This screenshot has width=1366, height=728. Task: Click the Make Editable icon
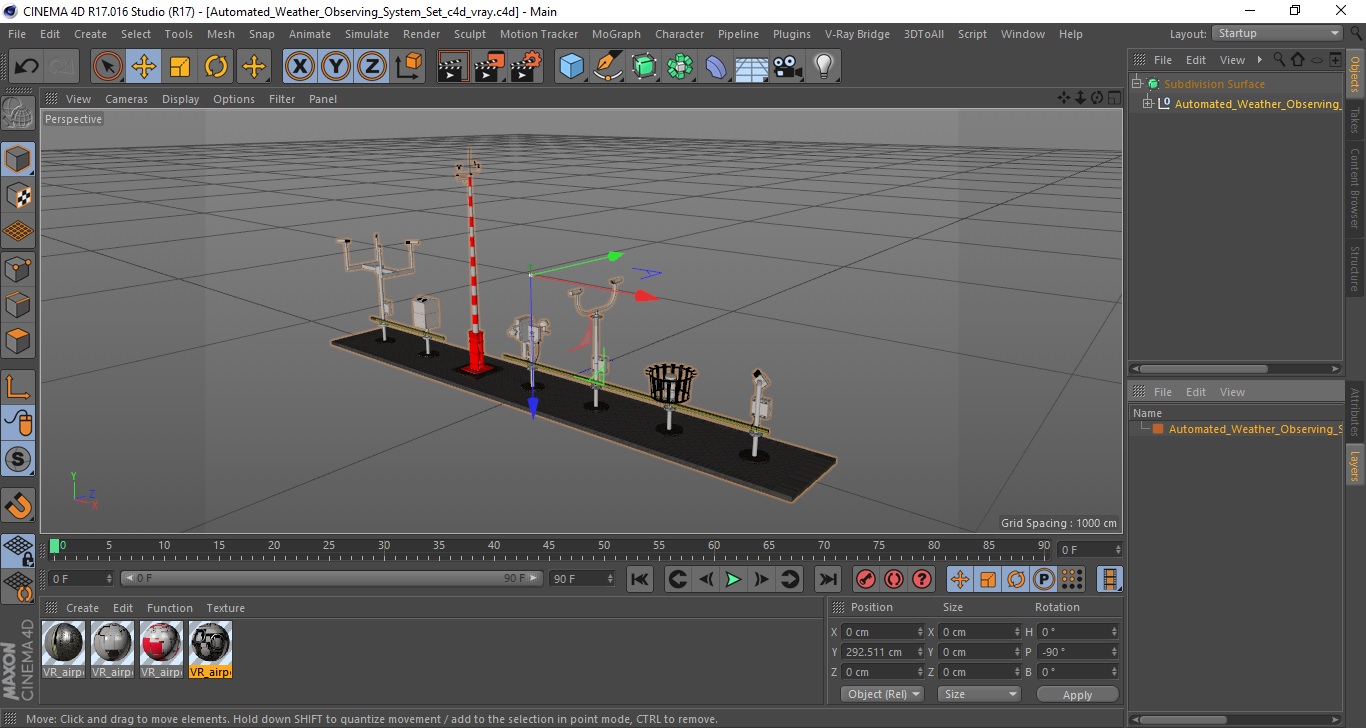tap(18, 112)
